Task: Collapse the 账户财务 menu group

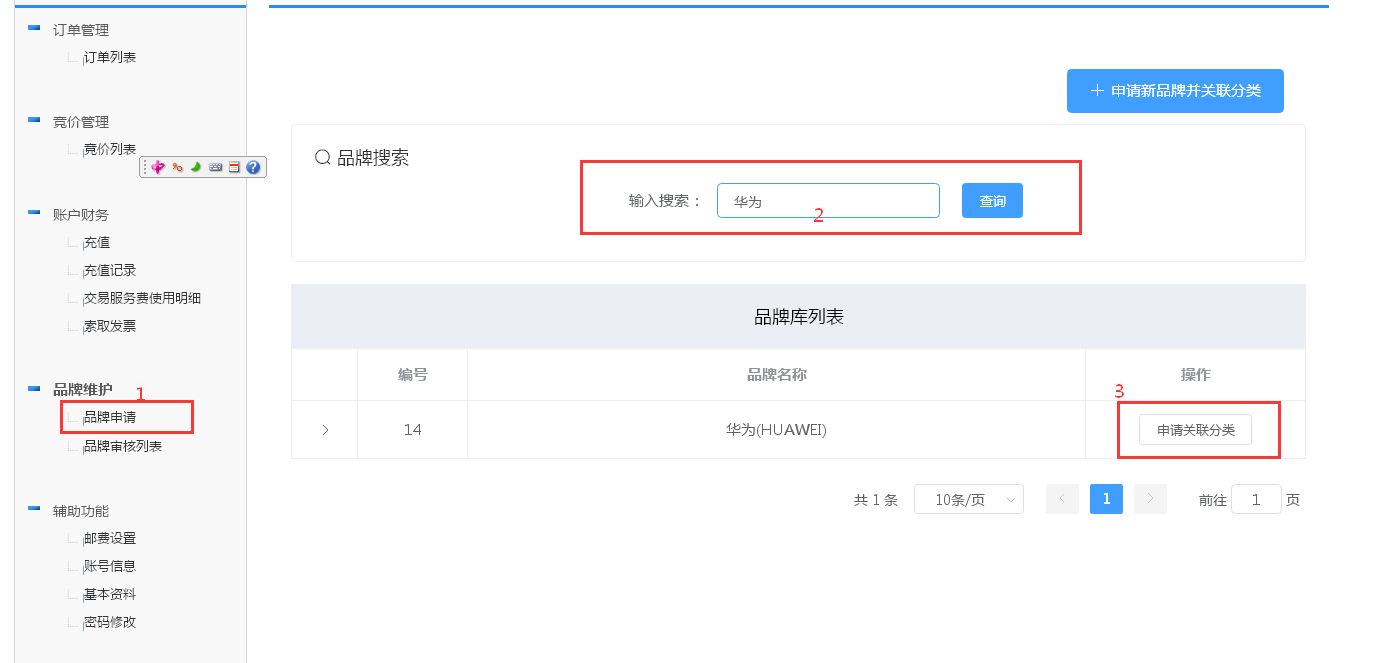Action: (x=34, y=212)
